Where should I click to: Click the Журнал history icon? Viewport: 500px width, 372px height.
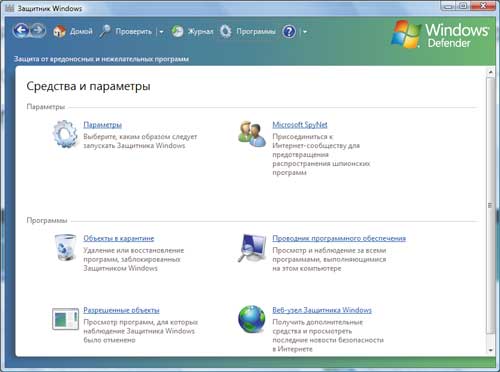click(177, 32)
